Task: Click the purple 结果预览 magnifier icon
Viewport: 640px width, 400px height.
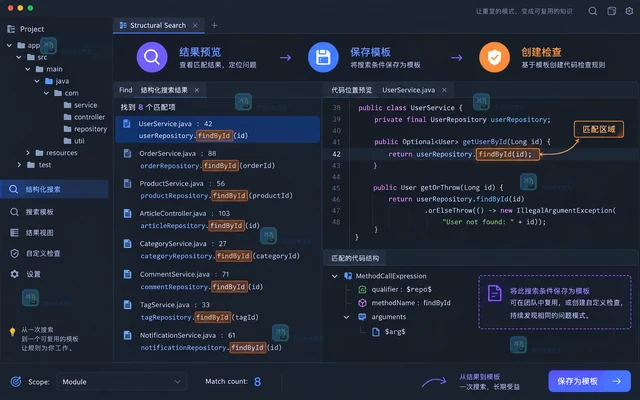Action: tap(152, 57)
